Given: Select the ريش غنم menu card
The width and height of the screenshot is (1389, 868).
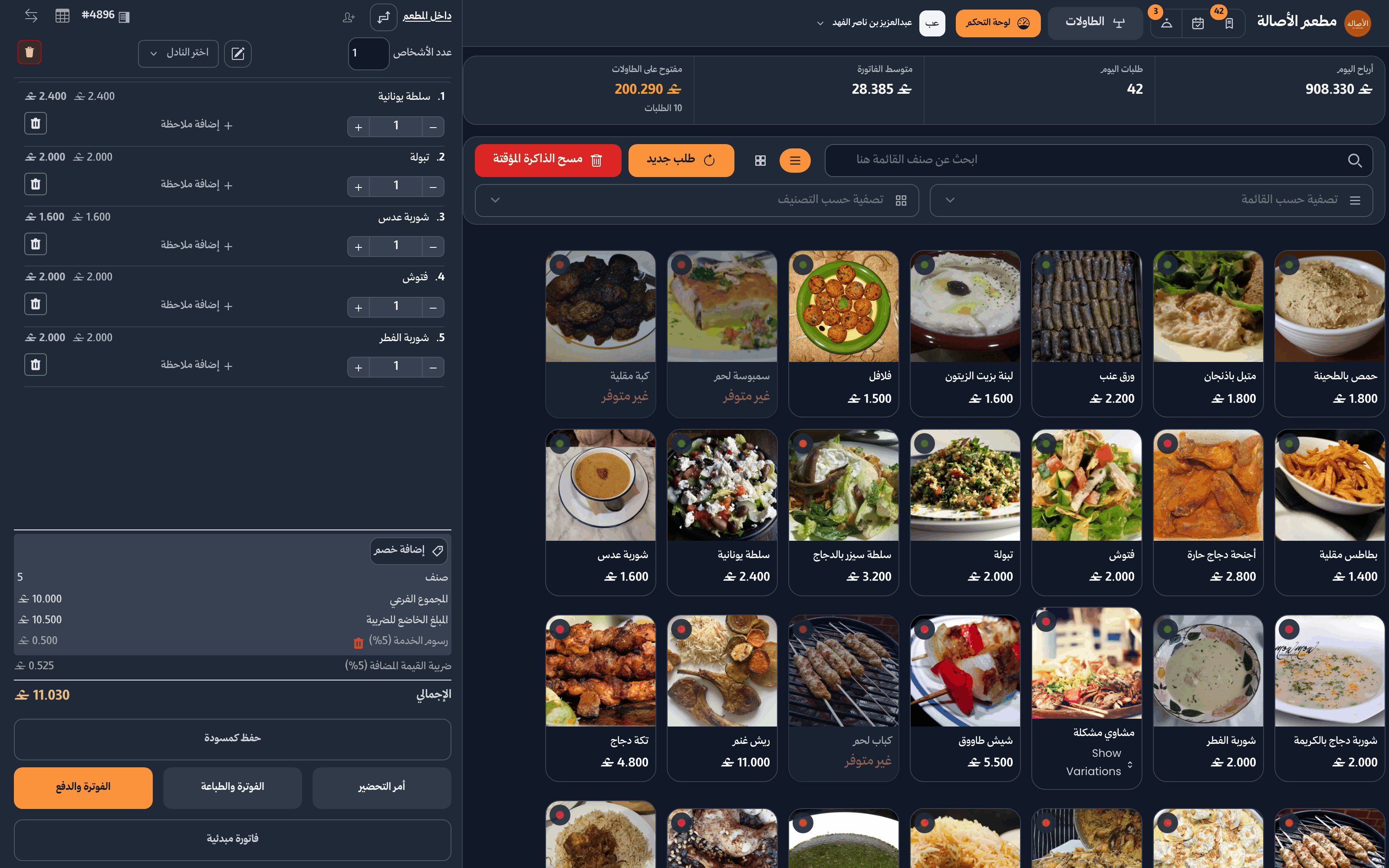Looking at the screenshot, I should pyautogui.click(x=722, y=697).
